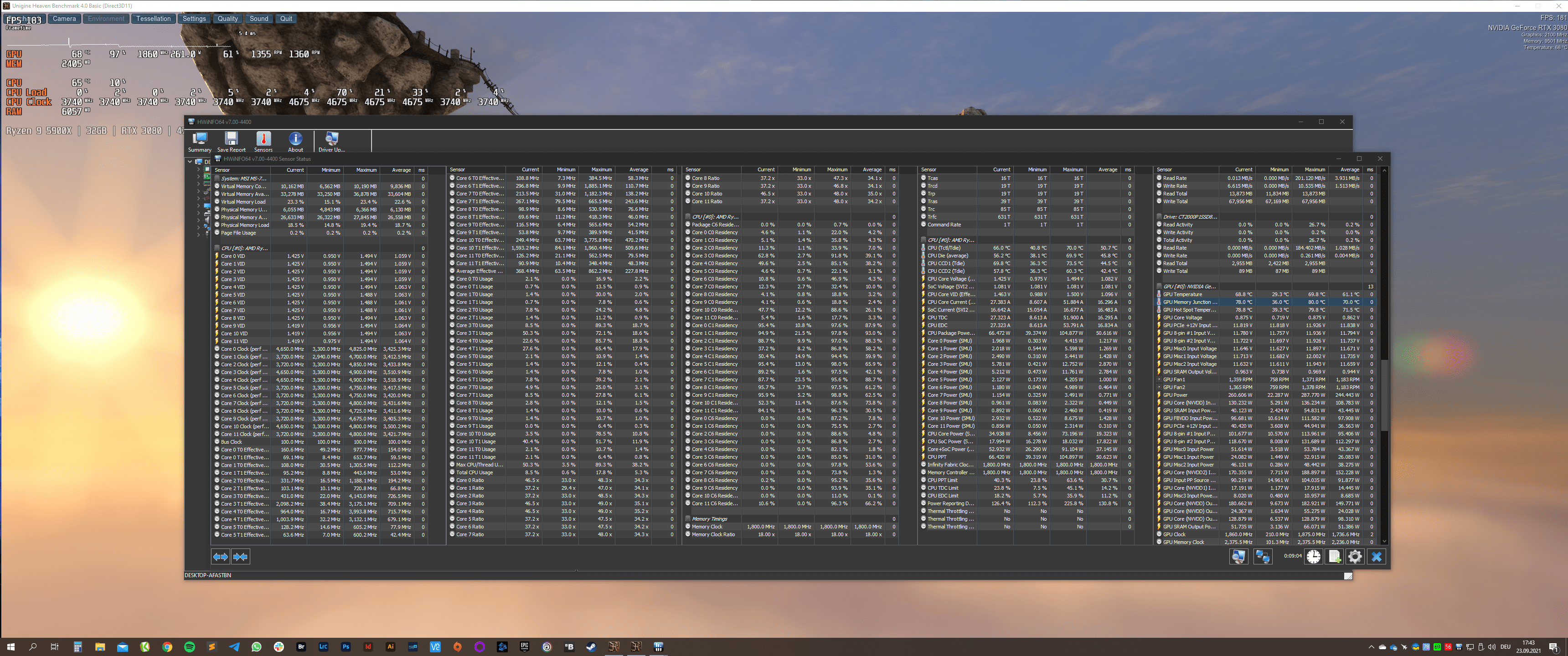Click the first Maximum column header
The height and width of the screenshot is (656, 1568).
(x=361, y=170)
